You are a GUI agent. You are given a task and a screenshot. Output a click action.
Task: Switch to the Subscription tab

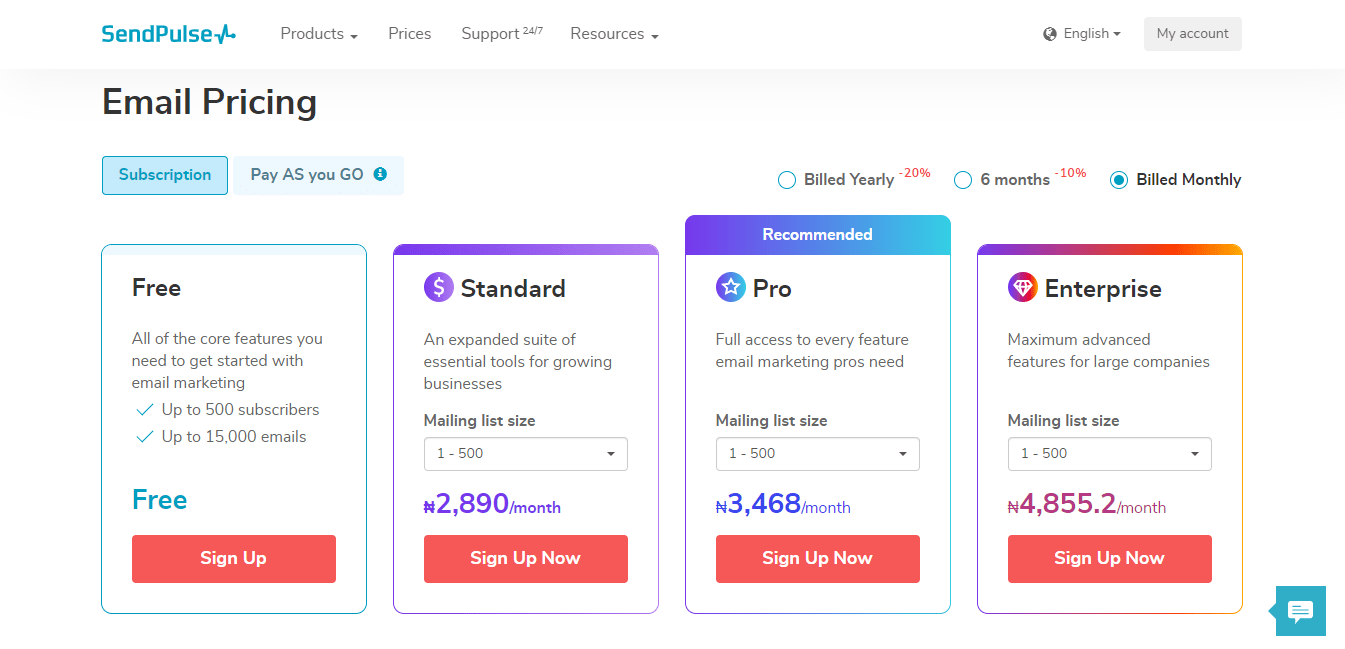tap(165, 175)
